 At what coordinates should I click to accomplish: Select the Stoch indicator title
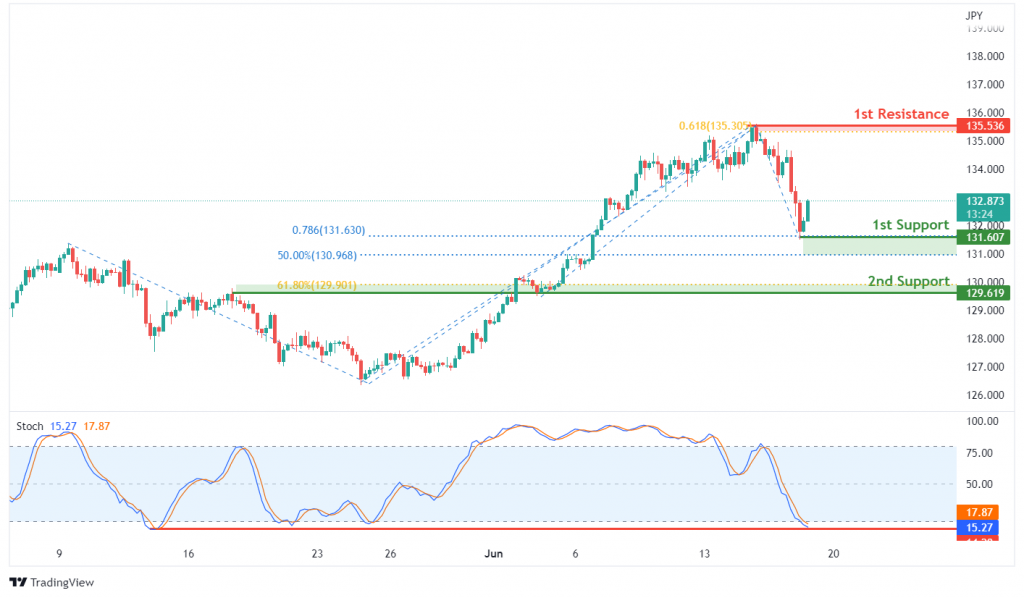point(29,426)
